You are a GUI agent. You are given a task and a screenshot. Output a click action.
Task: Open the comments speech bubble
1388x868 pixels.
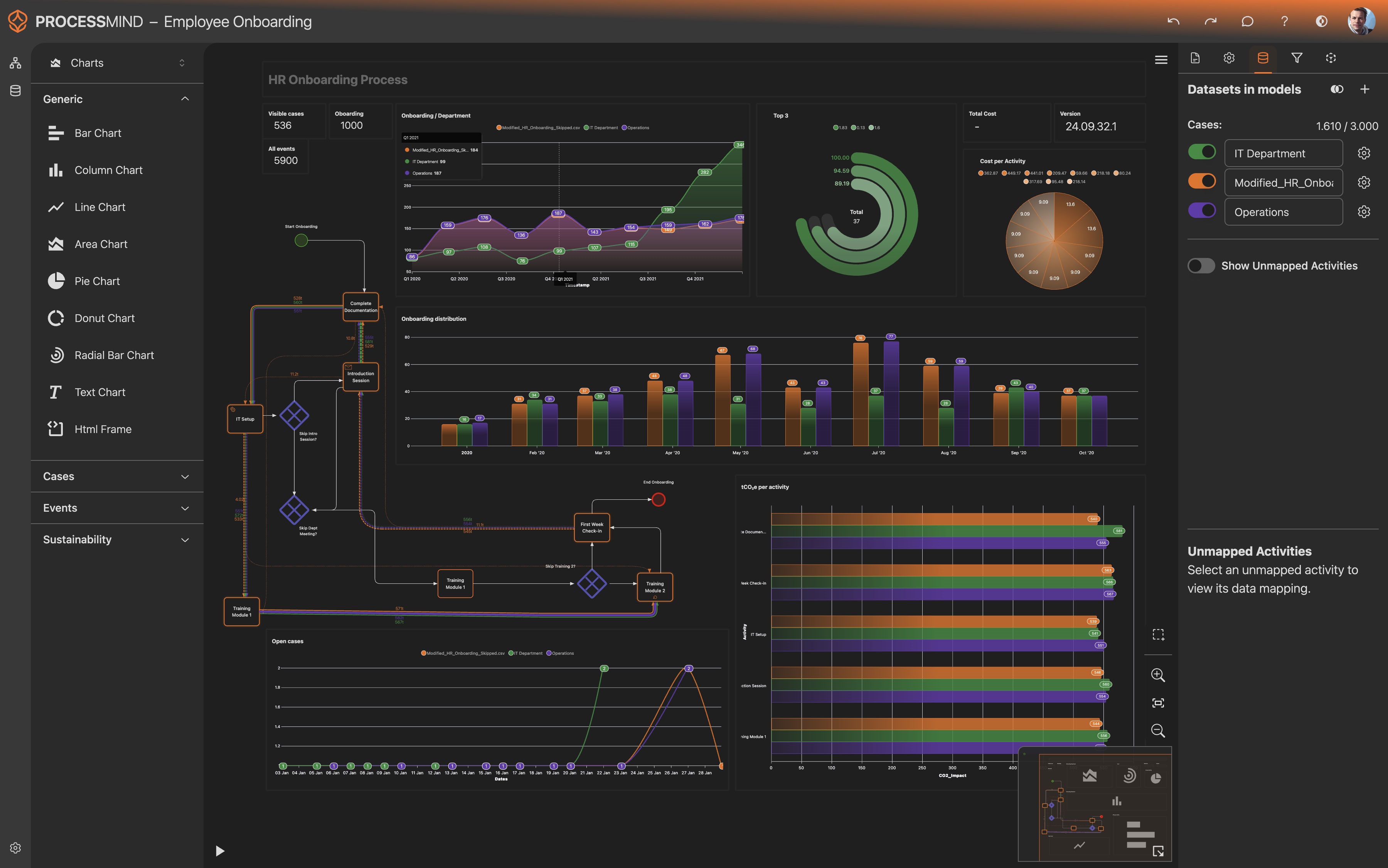coord(1247,21)
